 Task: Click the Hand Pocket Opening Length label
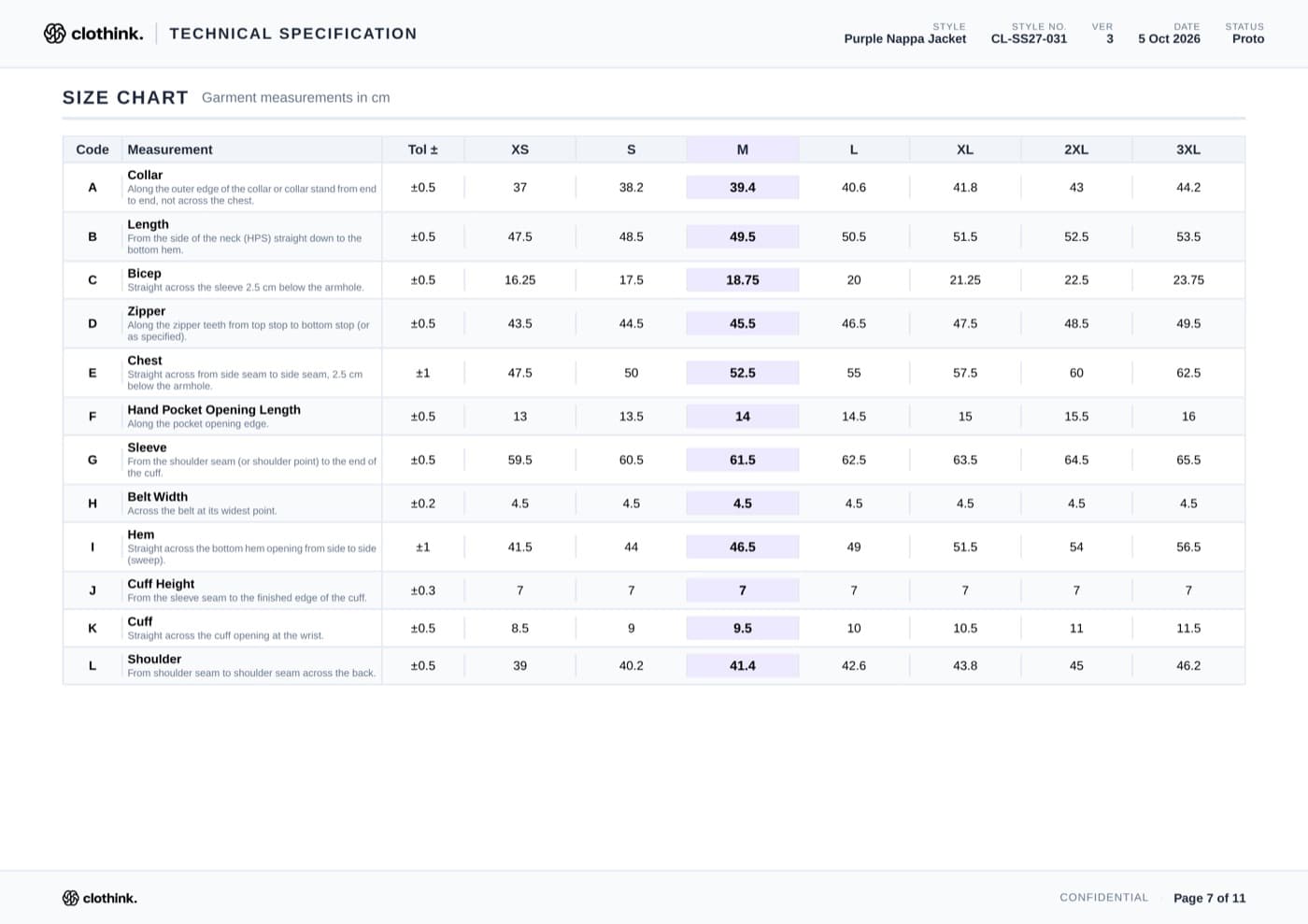click(x=214, y=409)
